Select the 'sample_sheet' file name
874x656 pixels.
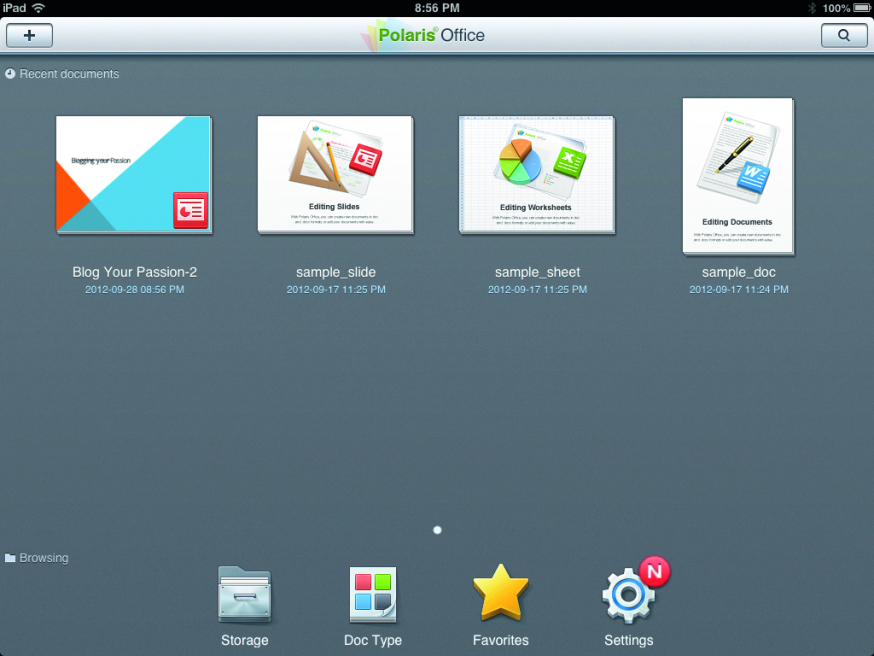click(x=537, y=272)
